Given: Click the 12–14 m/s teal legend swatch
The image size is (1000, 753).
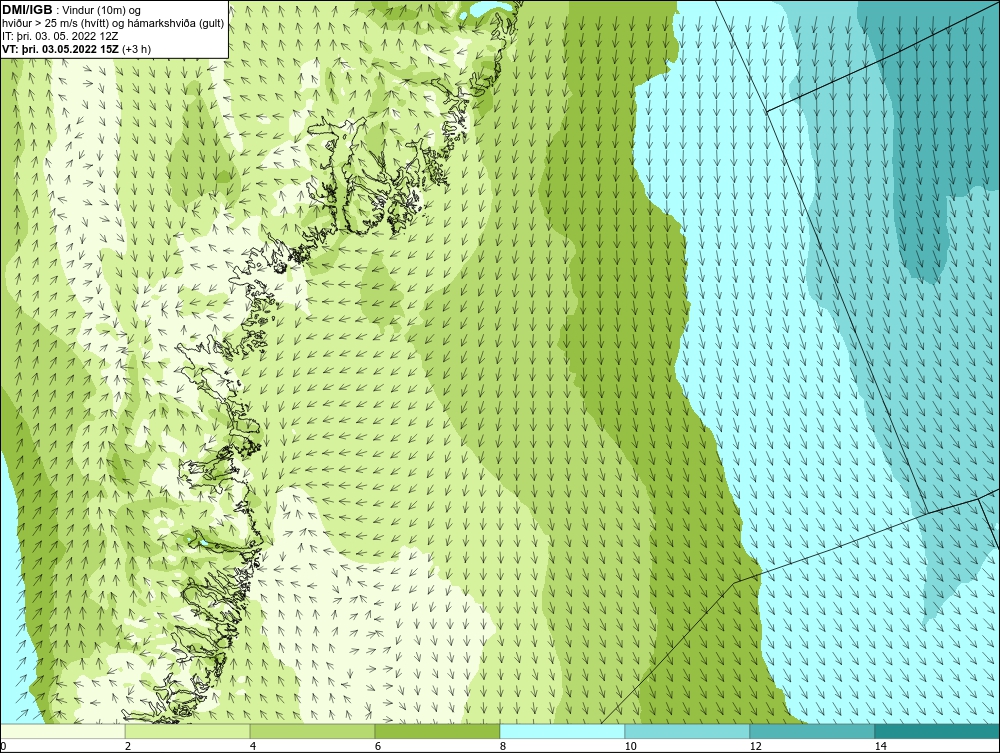Looking at the screenshot, I should tap(812, 731).
